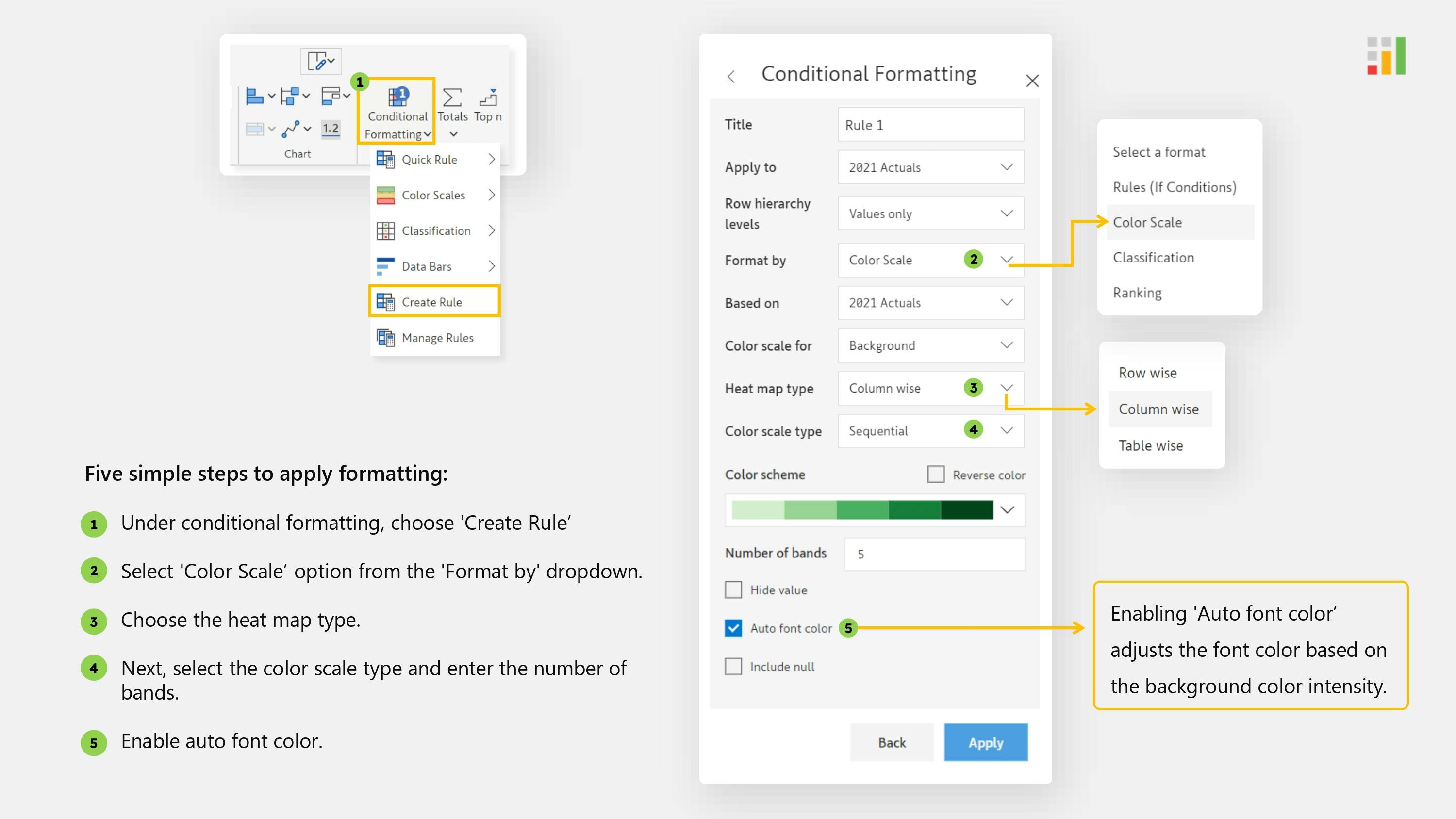
Task: Uncheck the Auto font color checkbox
Action: [x=733, y=628]
